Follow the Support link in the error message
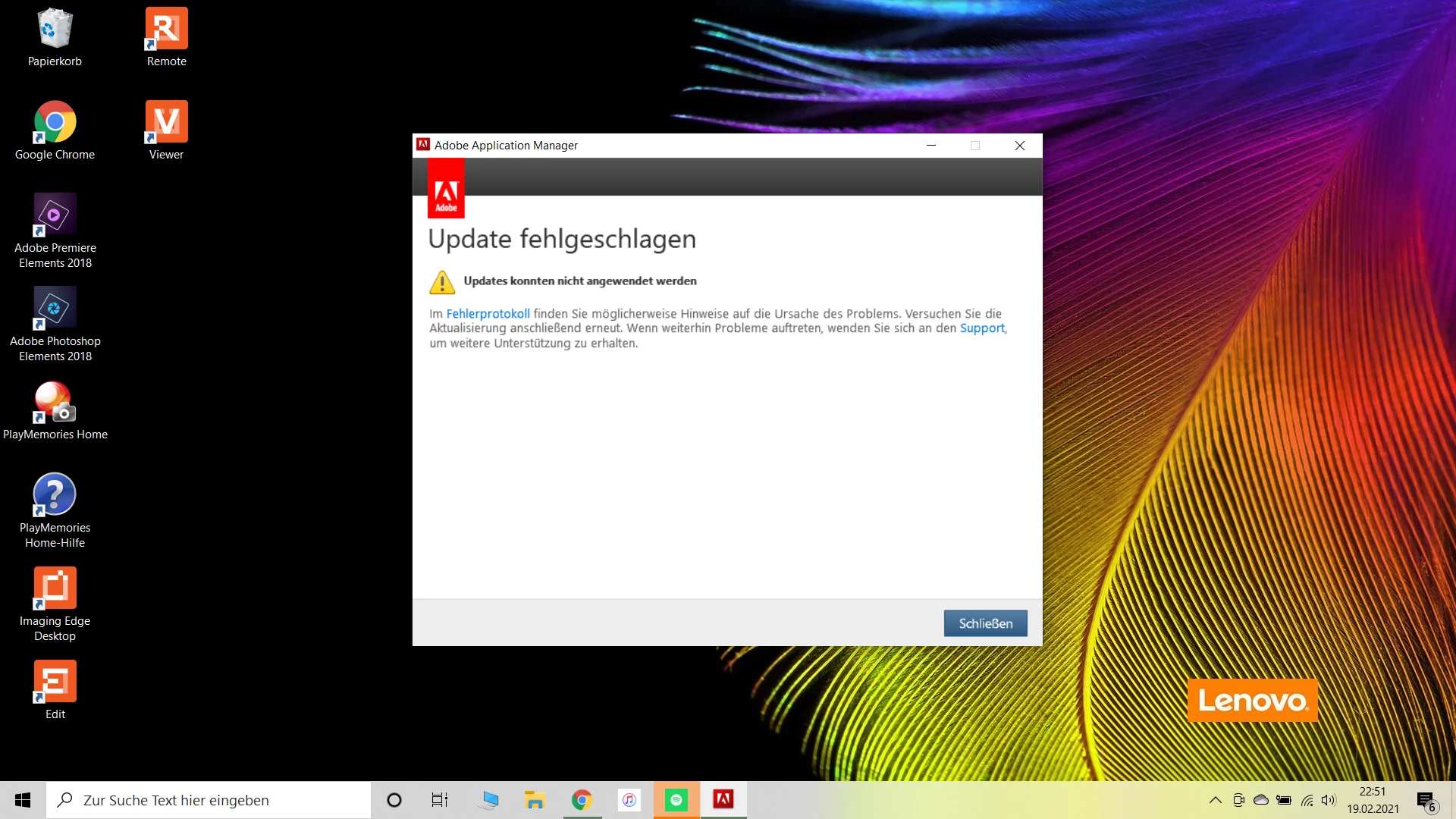Screen dimensions: 1456x819 [x=982, y=328]
